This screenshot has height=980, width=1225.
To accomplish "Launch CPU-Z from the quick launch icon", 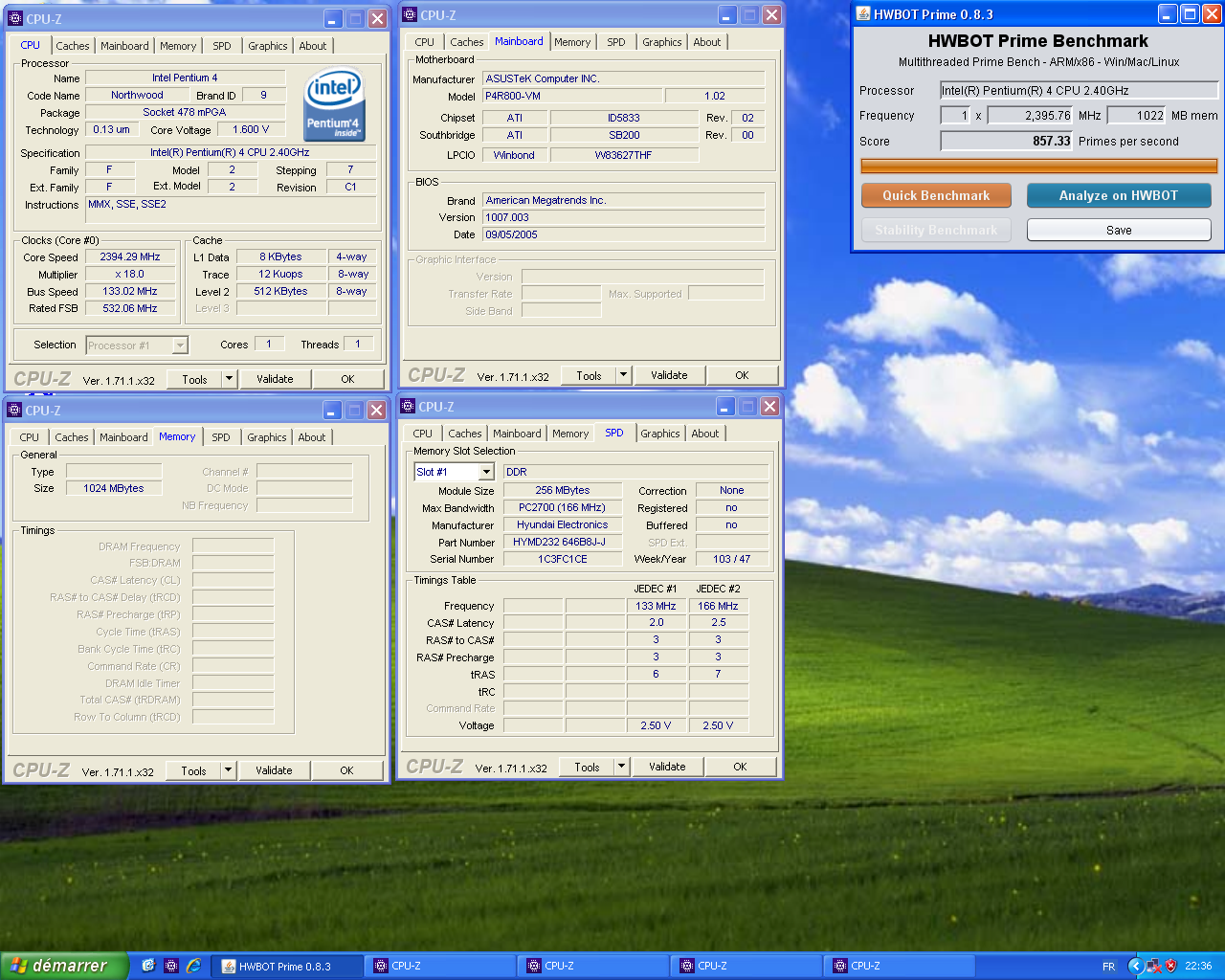I will pos(171,966).
